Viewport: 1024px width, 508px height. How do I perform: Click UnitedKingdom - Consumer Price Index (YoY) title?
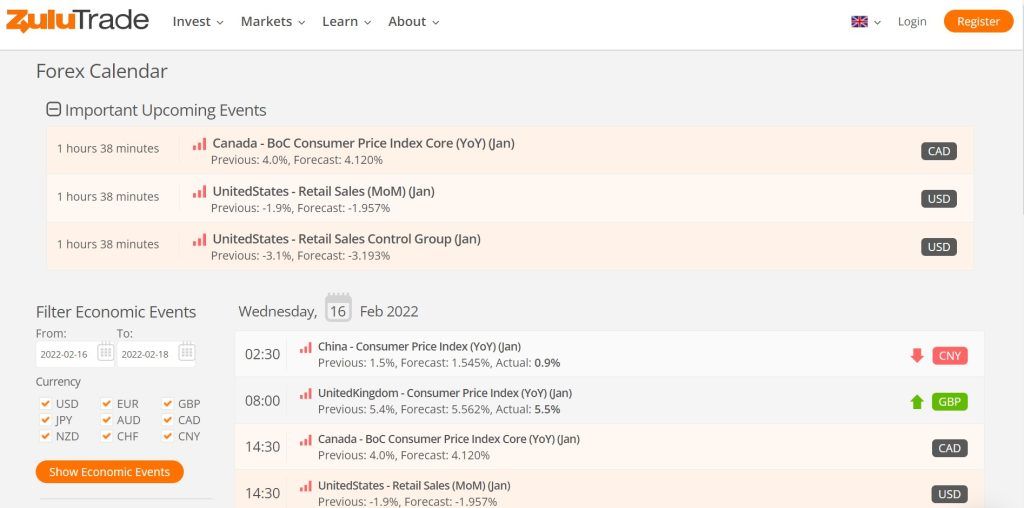point(445,393)
